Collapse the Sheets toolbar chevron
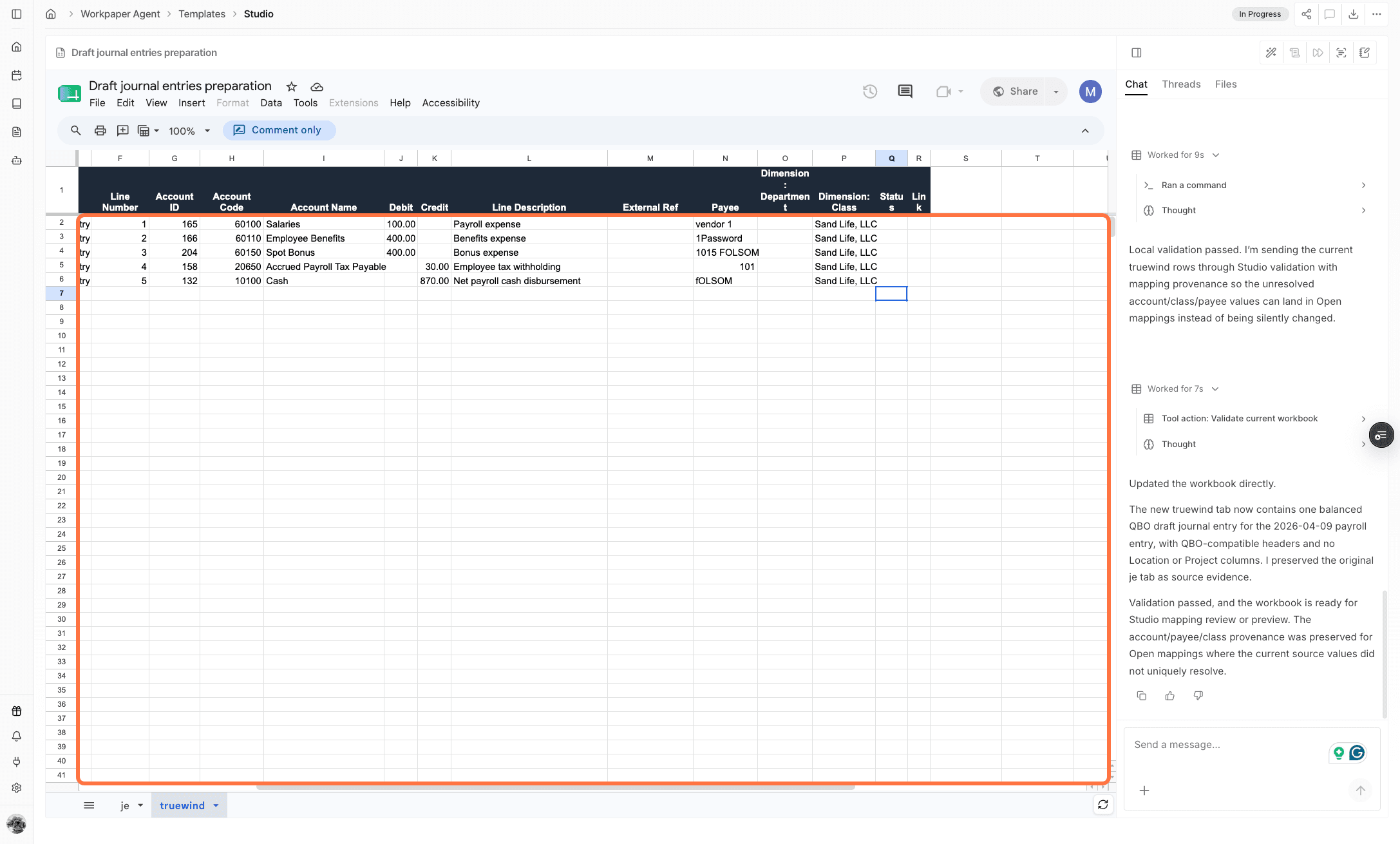 pos(1085,131)
